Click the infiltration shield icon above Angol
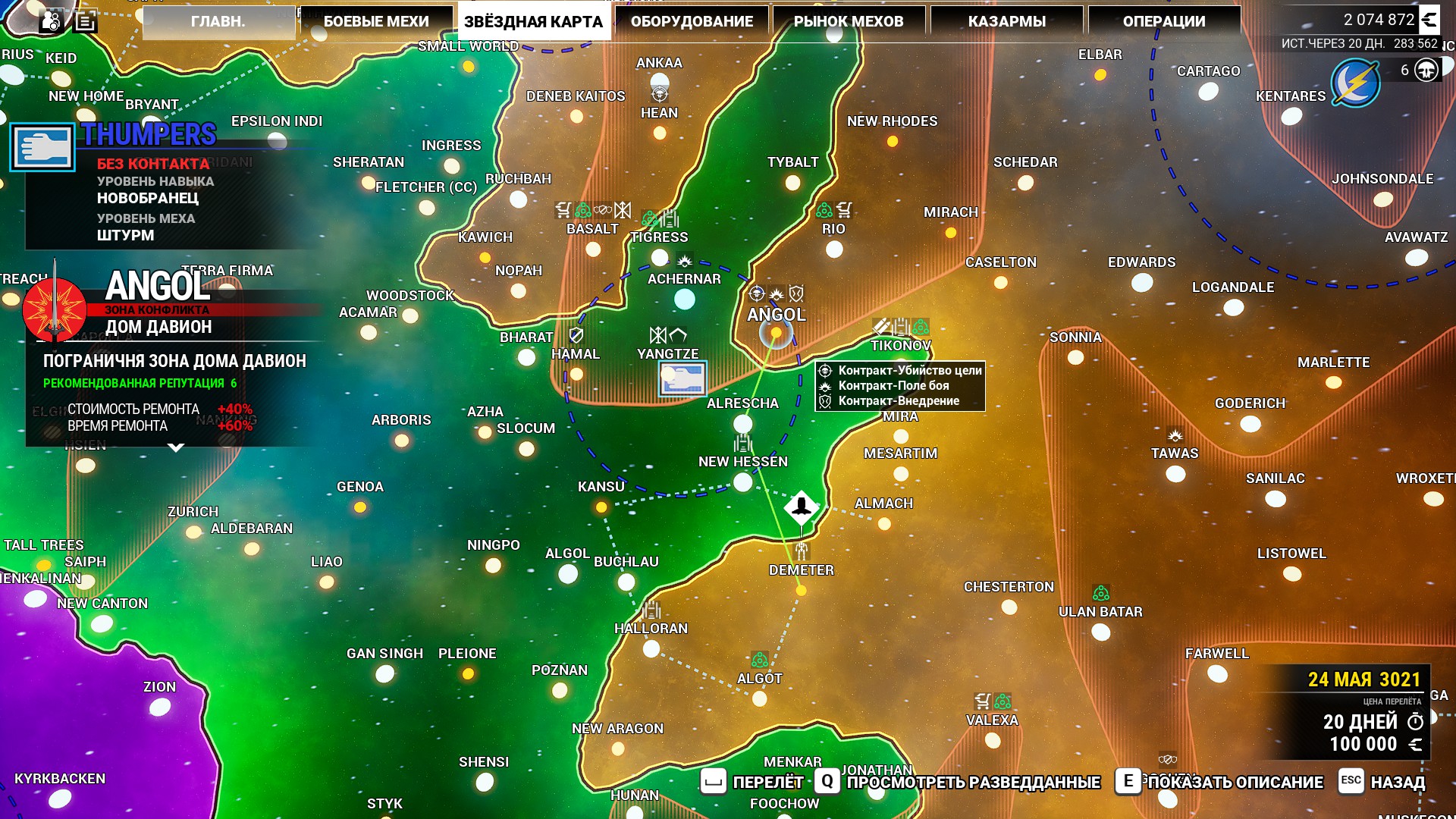The width and height of the screenshot is (1456, 819). pyautogui.click(x=796, y=293)
